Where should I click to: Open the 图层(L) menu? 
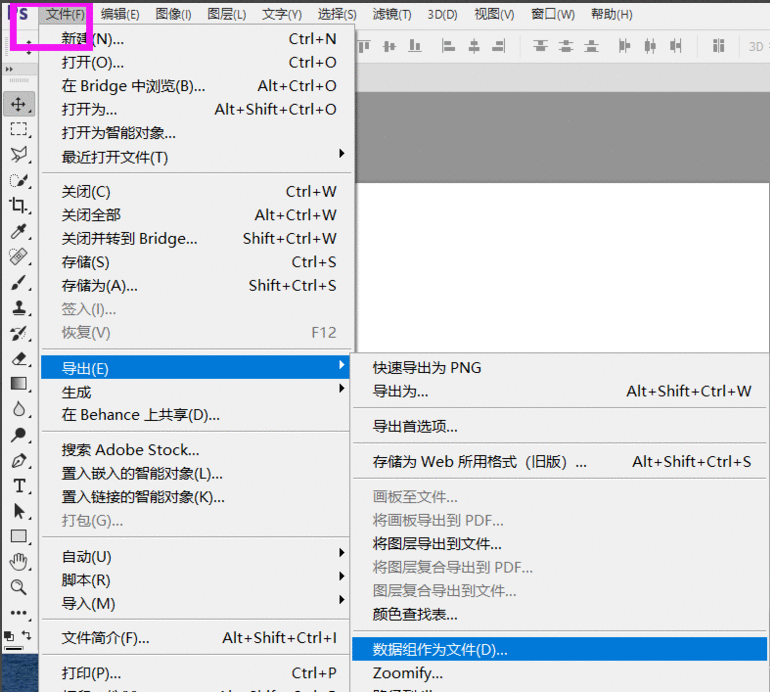pos(226,14)
